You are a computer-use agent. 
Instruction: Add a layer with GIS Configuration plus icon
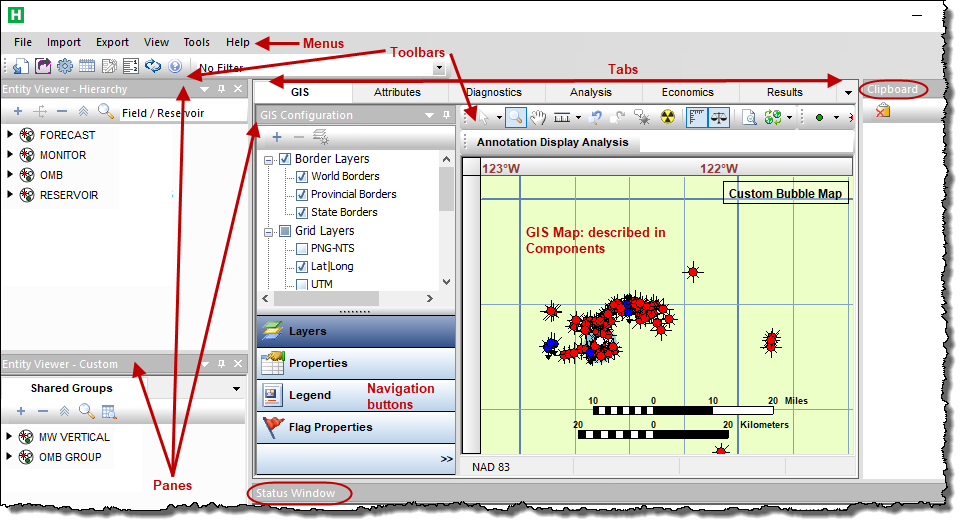click(x=277, y=136)
